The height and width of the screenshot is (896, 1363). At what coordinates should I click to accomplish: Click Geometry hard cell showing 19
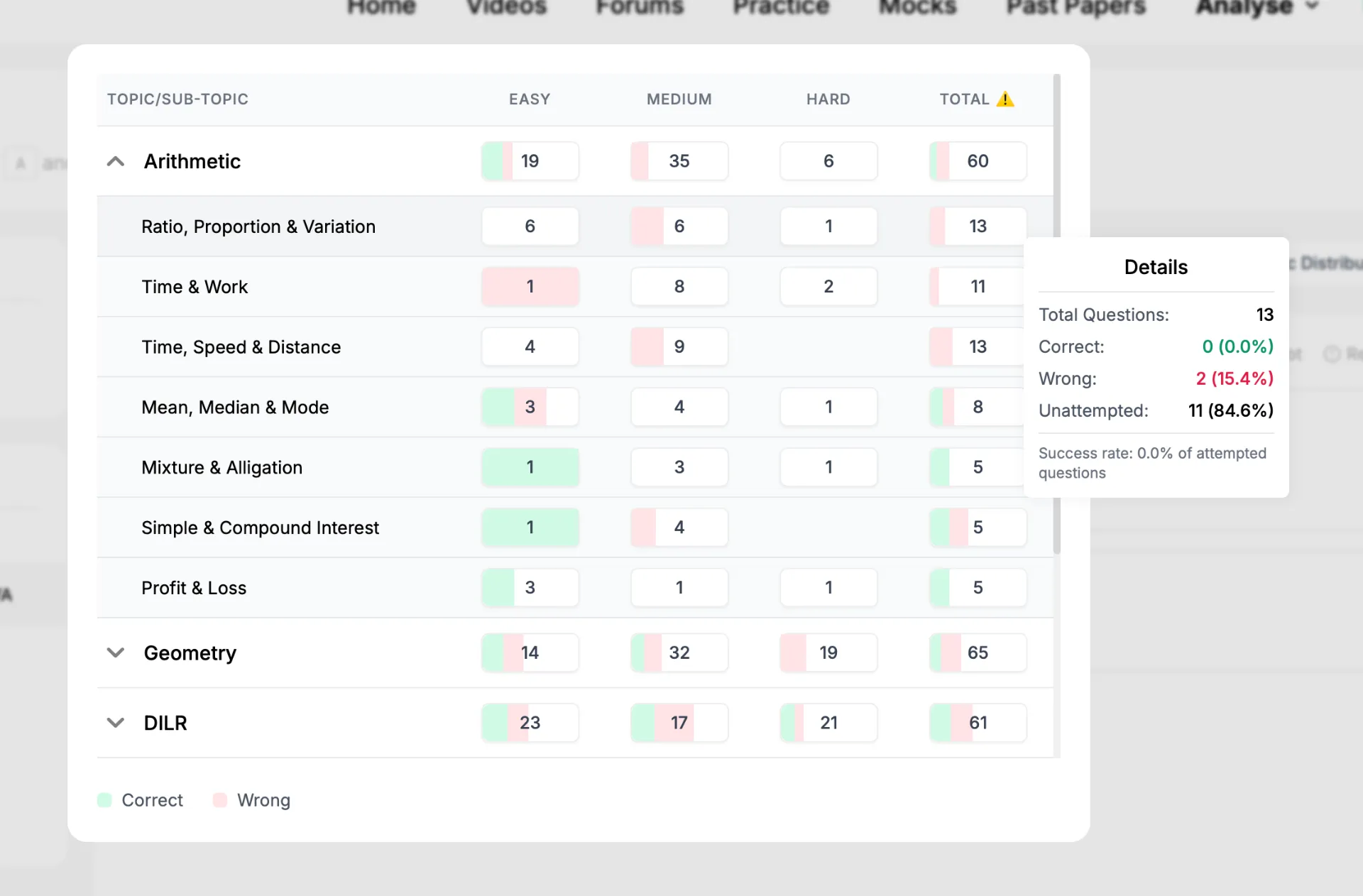click(x=828, y=652)
